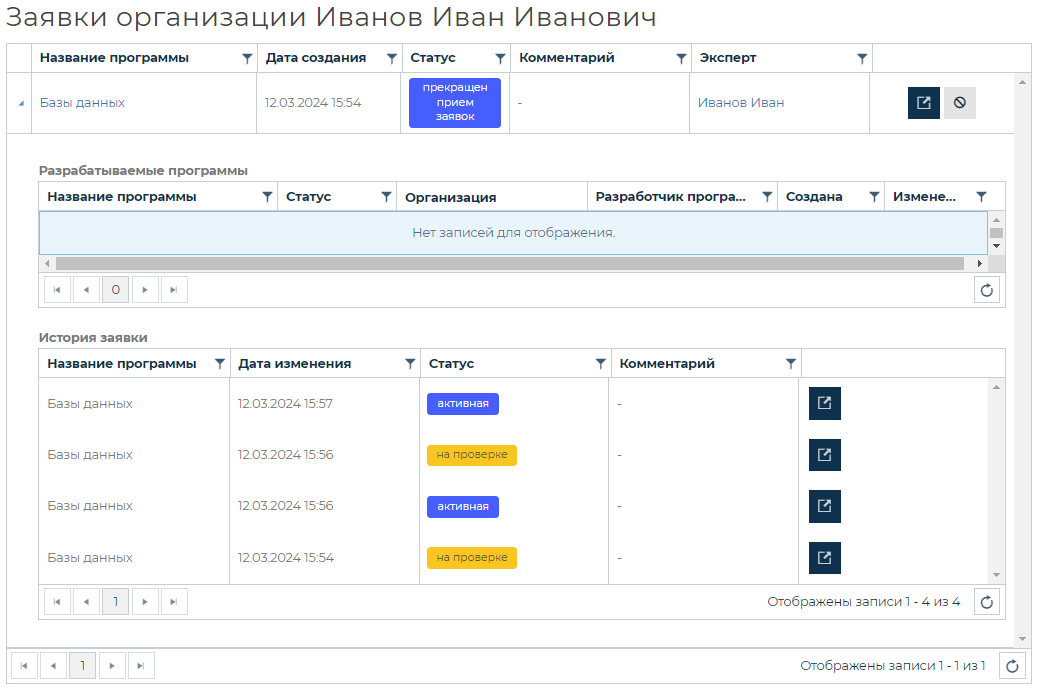Image resolution: width=1041 pixels, height=696 pixels.
Task: Refresh the История заявки grid
Action: [x=986, y=602]
